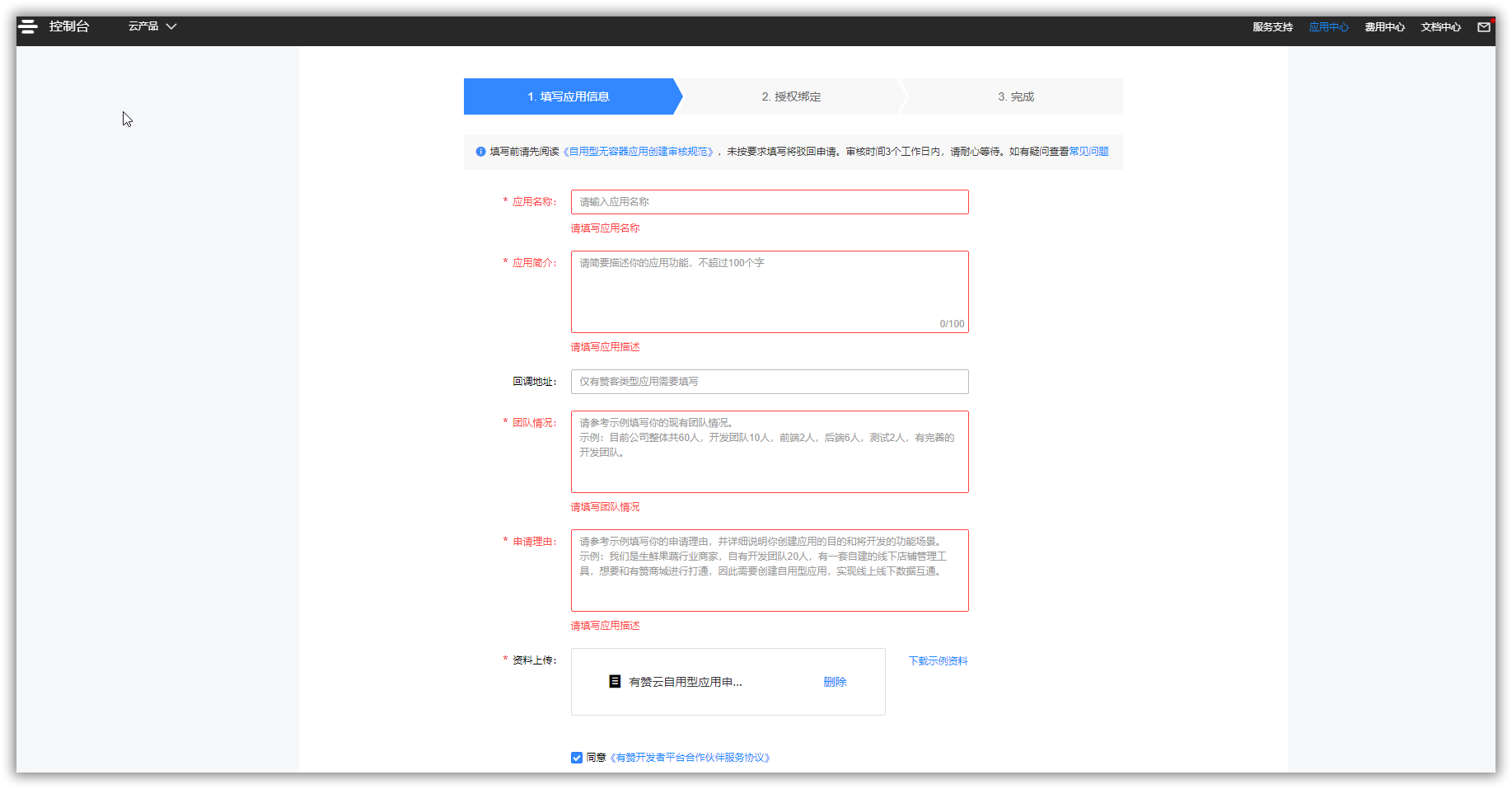
Task: Open 服务支持 in the top navigation
Action: 1272,27
